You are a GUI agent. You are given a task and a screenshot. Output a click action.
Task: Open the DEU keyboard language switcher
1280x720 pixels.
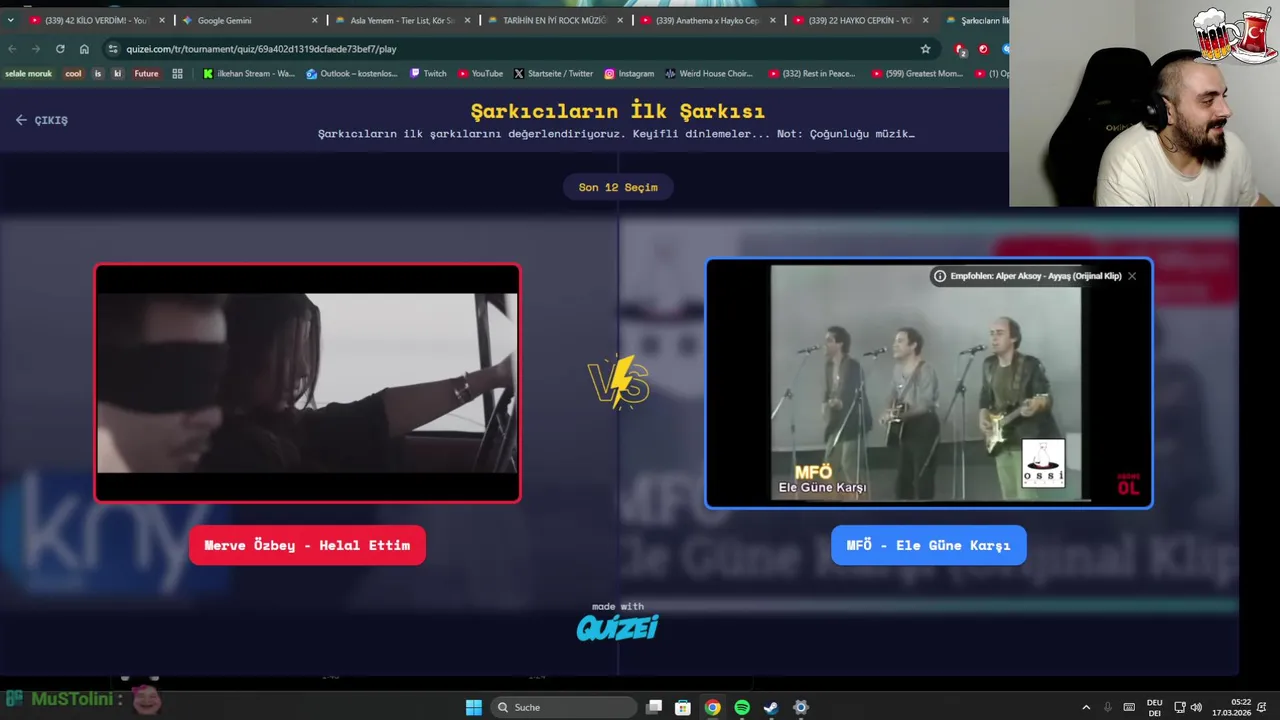point(1154,707)
